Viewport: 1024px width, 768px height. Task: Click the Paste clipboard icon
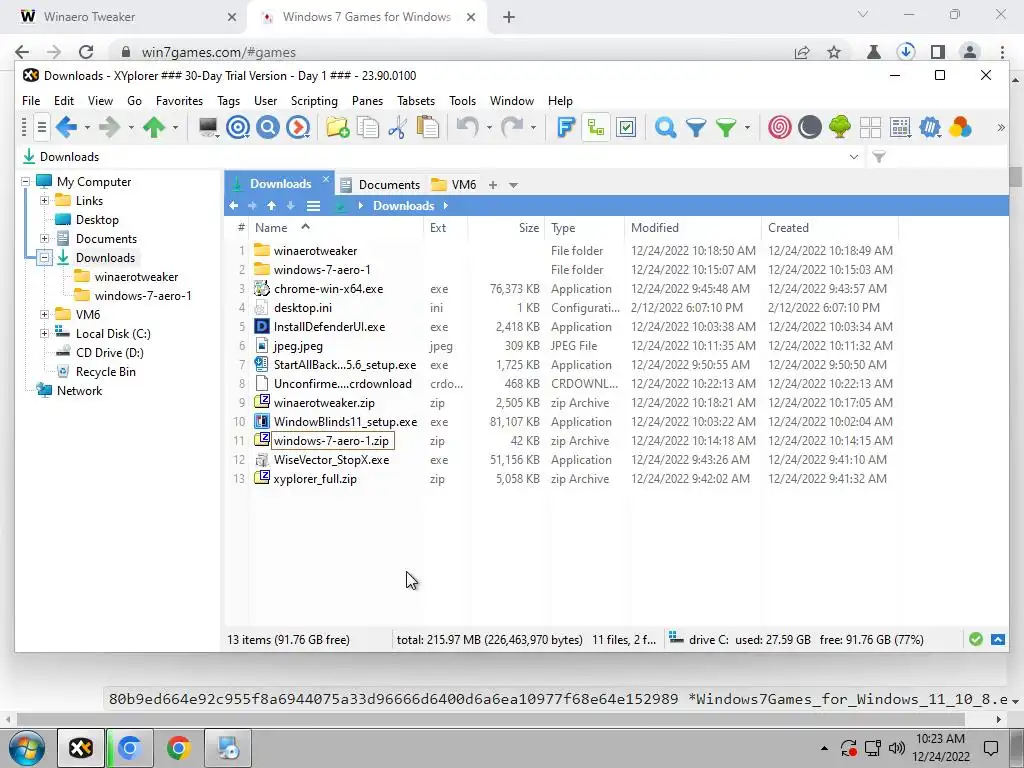[x=428, y=127]
